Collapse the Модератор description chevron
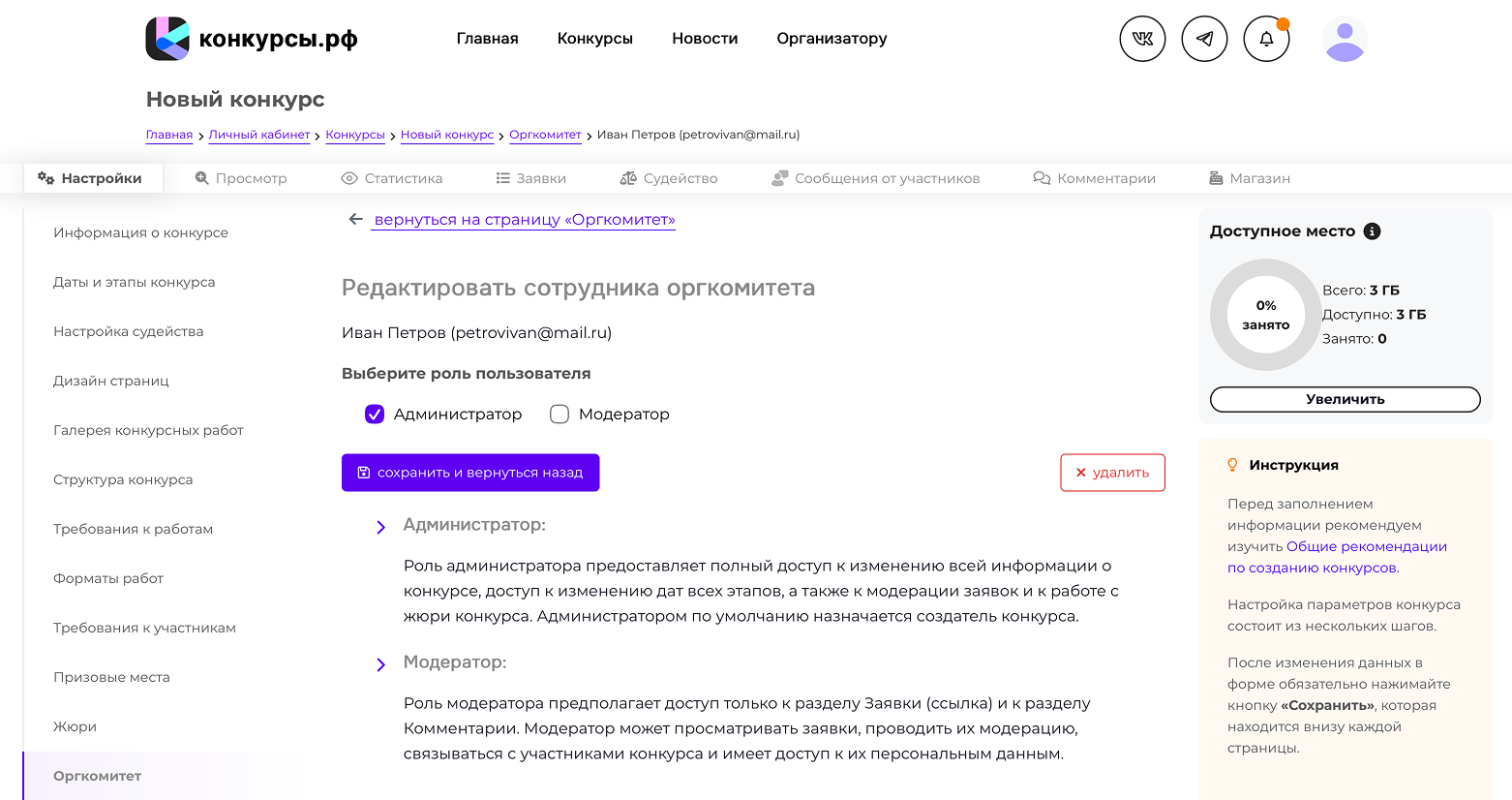 pos(380,664)
